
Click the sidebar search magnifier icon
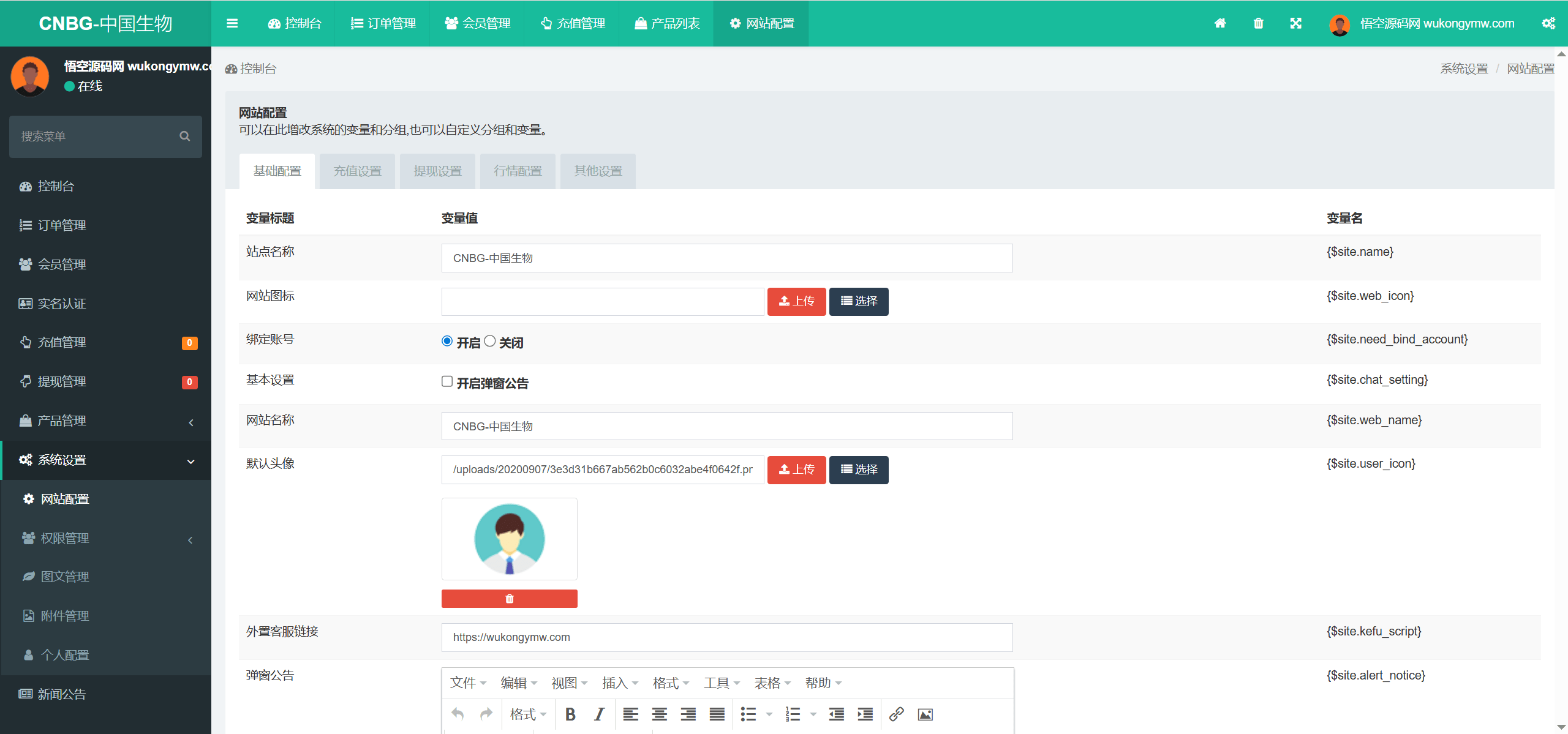tap(184, 136)
